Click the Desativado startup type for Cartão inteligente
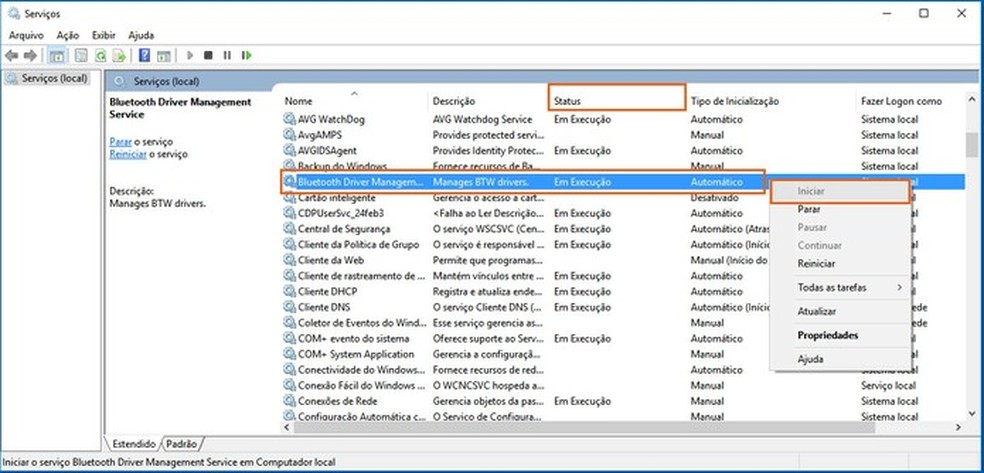Image resolution: width=984 pixels, height=473 pixels. pos(714,198)
